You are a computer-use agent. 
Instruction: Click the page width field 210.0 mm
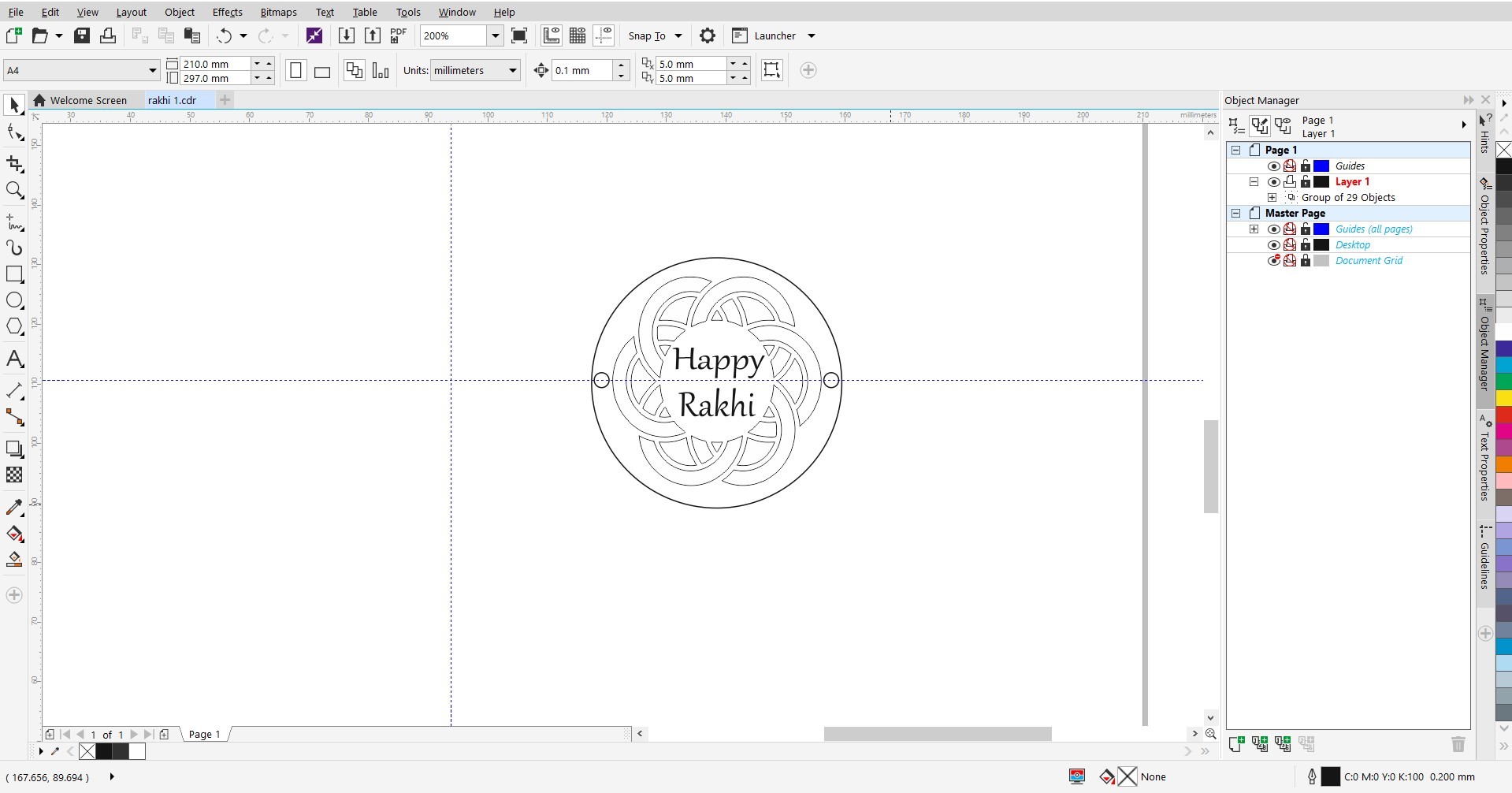tap(215, 64)
